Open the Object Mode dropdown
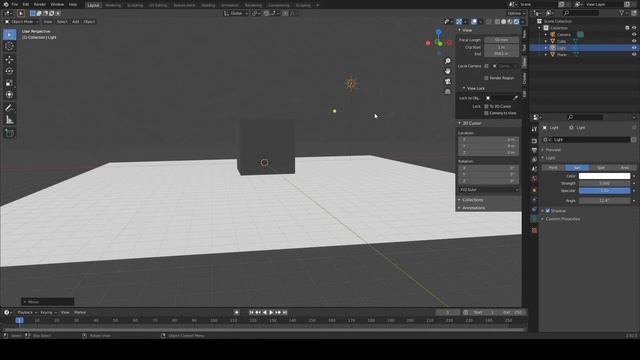Image resolution: width=640 pixels, height=360 pixels. click(22, 22)
